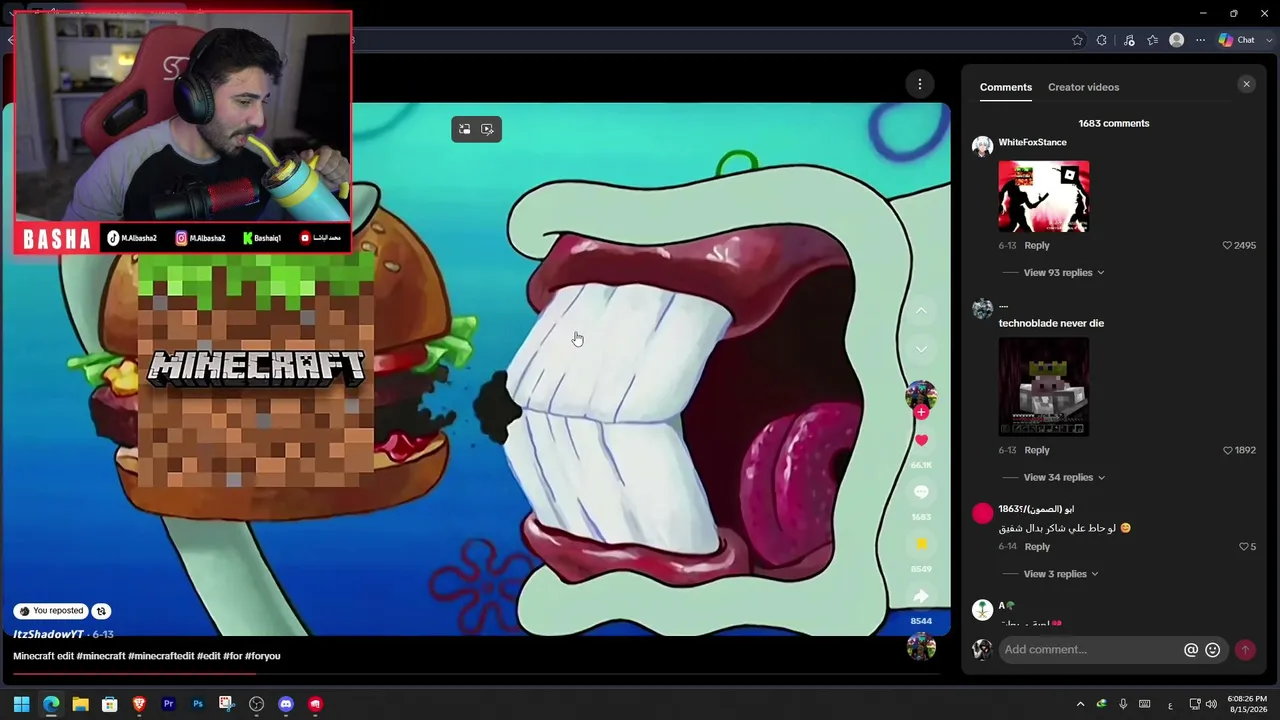Like WhiteFoxStance's comment
This screenshot has height=720, width=1280.
click(1227, 245)
